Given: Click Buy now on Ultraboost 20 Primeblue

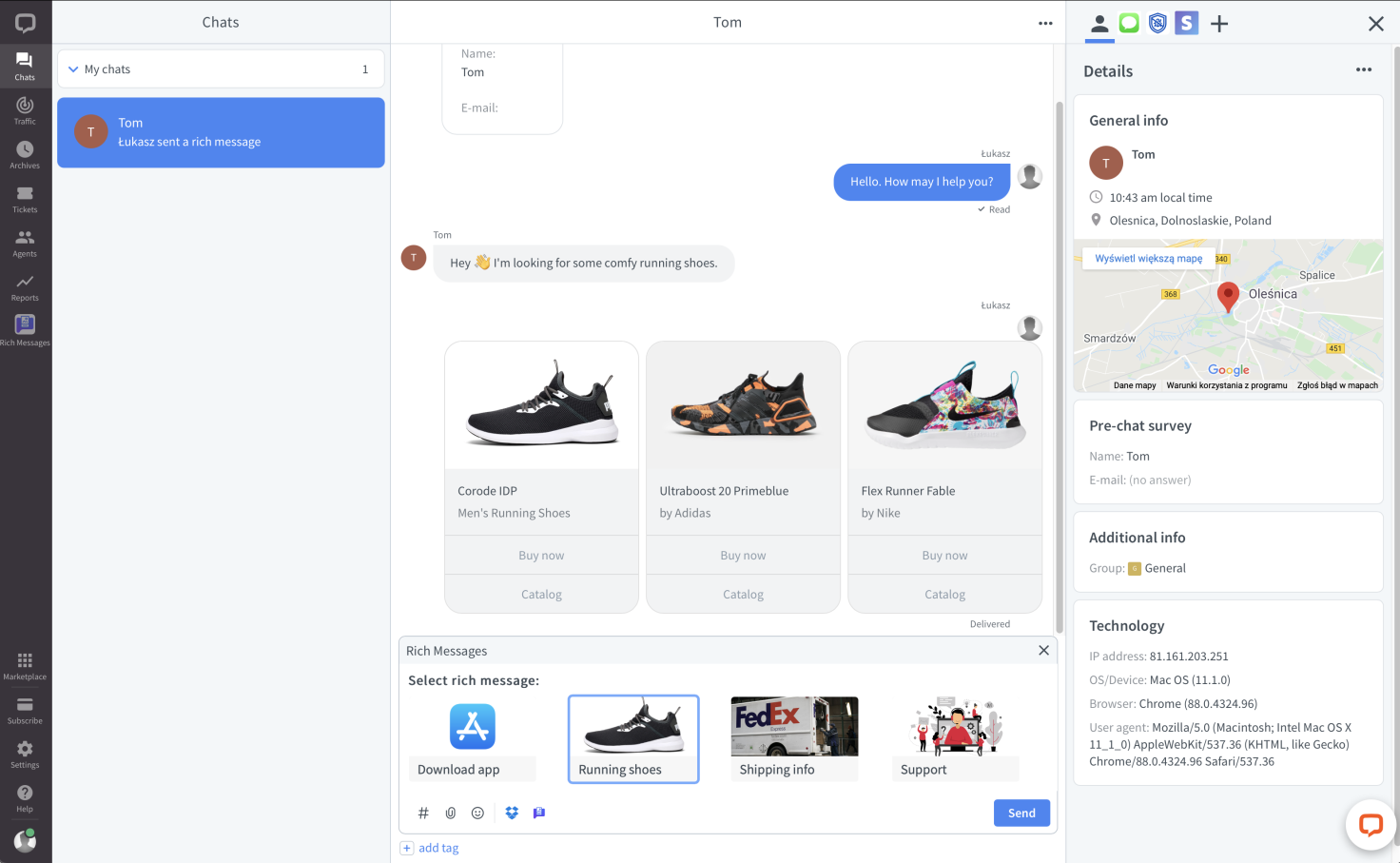Looking at the screenshot, I should (x=743, y=556).
